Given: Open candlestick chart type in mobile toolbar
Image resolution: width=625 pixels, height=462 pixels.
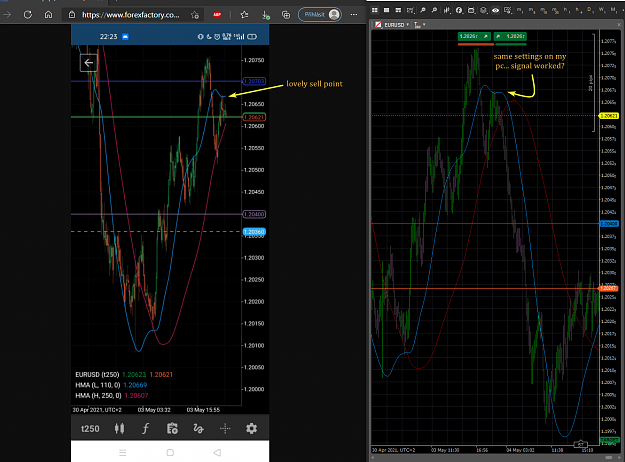Looking at the screenshot, I should (x=119, y=429).
